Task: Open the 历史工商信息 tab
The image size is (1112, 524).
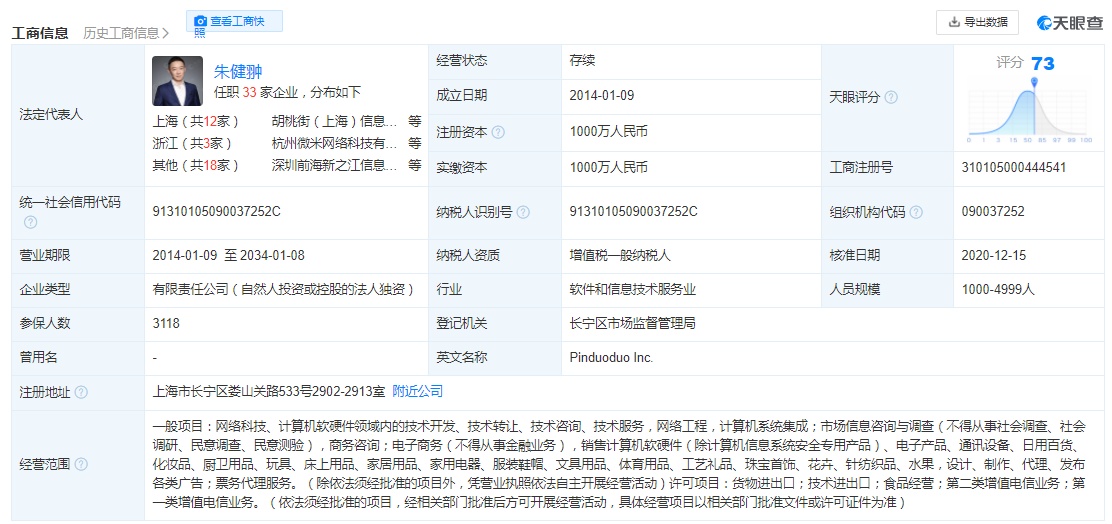Action: point(126,33)
